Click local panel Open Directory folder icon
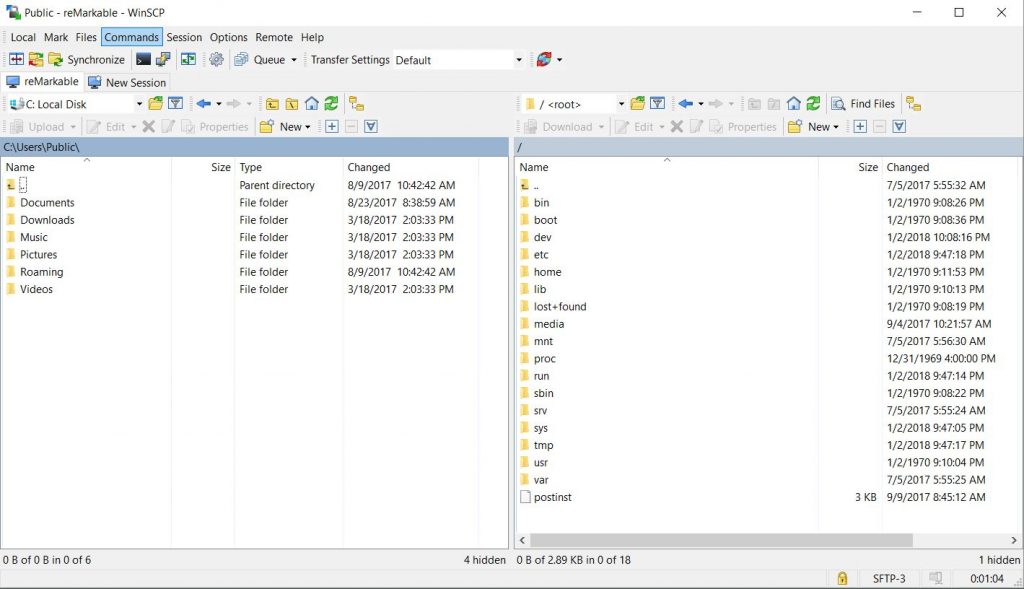The image size is (1024, 589). click(x=155, y=104)
